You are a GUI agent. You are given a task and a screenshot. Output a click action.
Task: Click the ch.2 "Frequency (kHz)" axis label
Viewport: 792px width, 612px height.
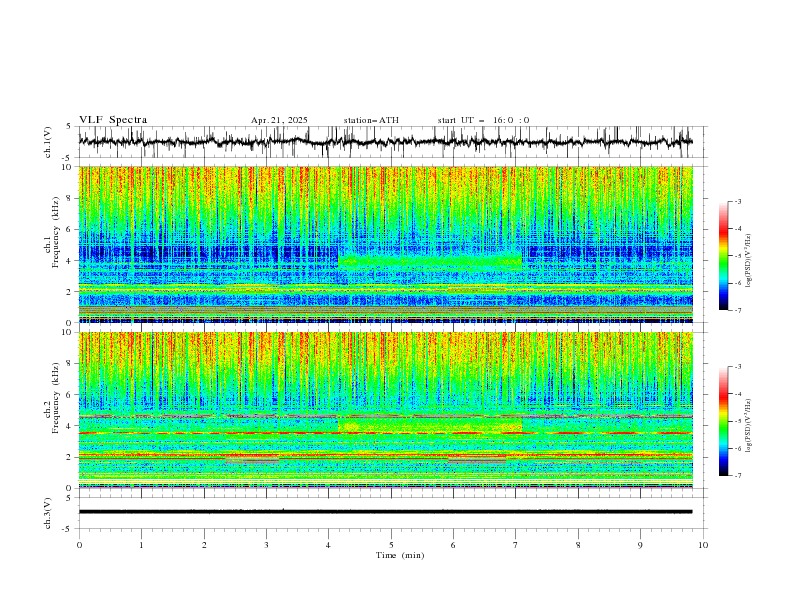pos(56,397)
